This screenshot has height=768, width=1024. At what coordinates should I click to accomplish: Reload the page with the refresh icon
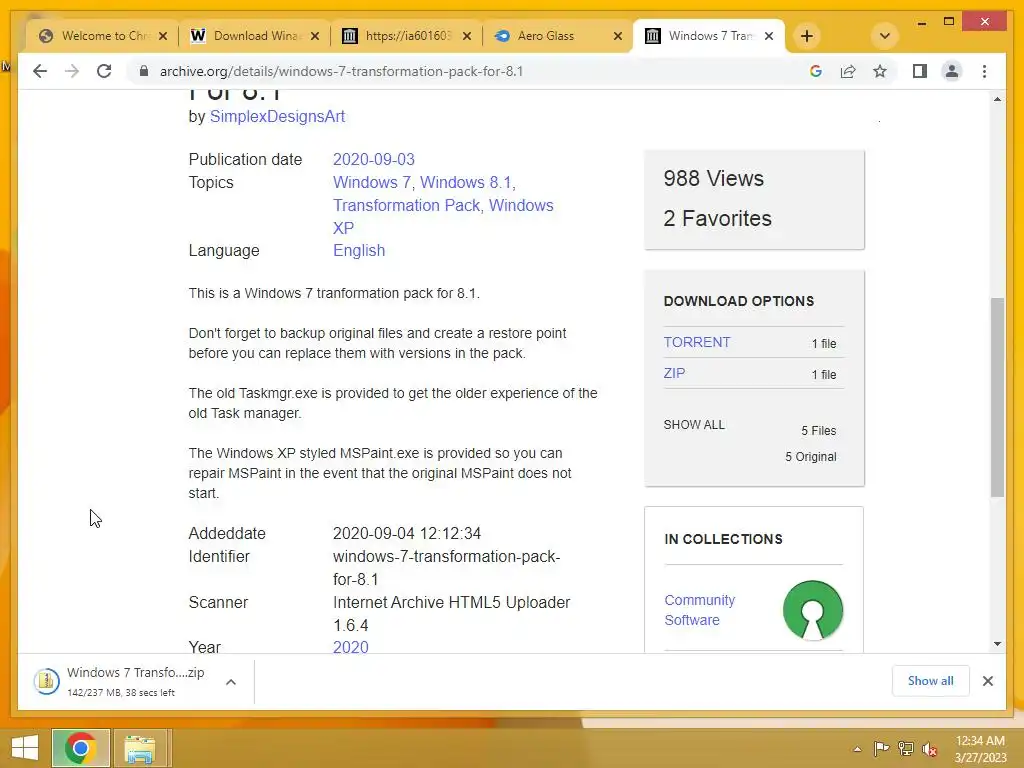click(104, 71)
